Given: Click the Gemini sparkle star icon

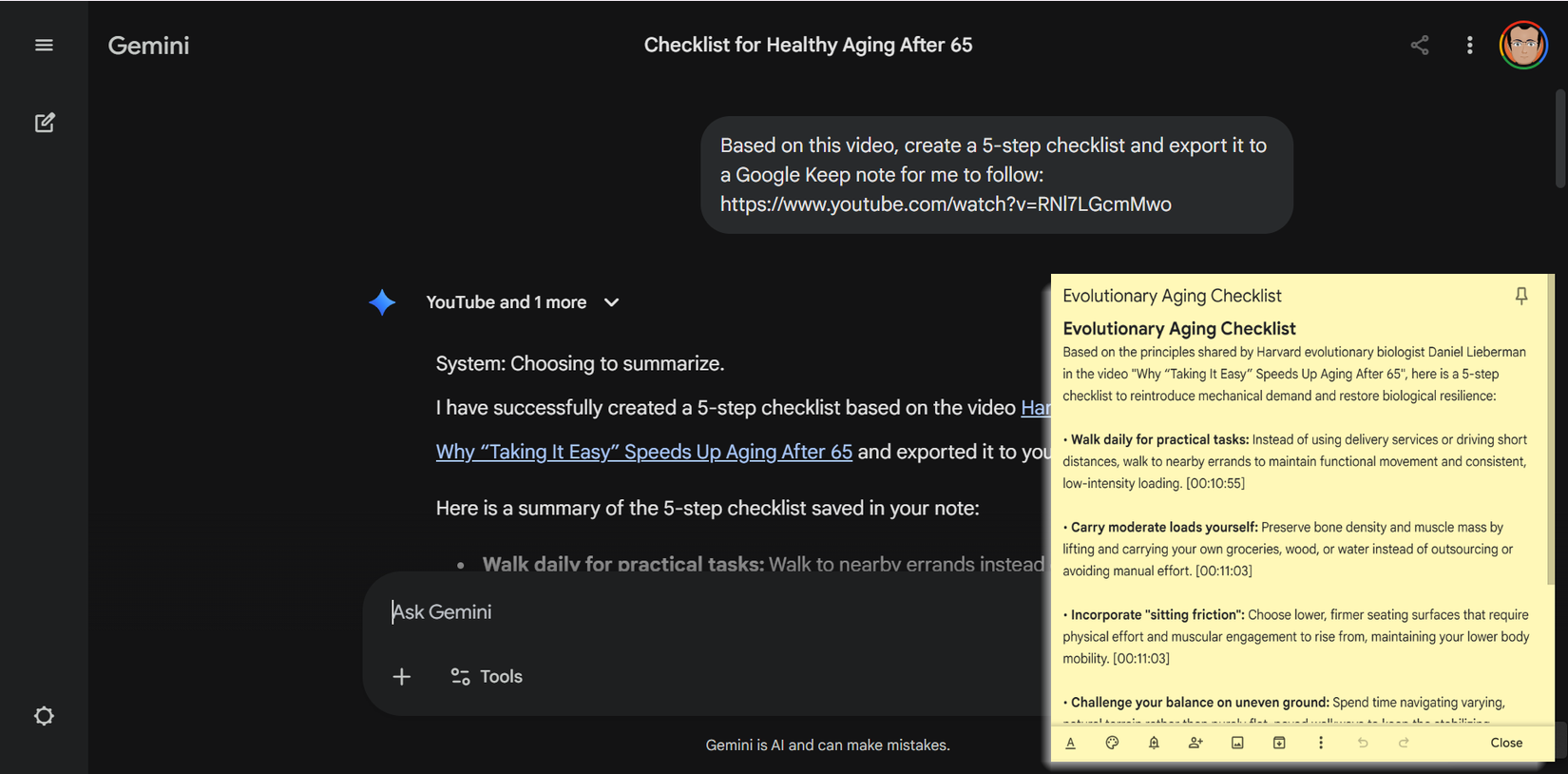Looking at the screenshot, I should tap(382, 302).
